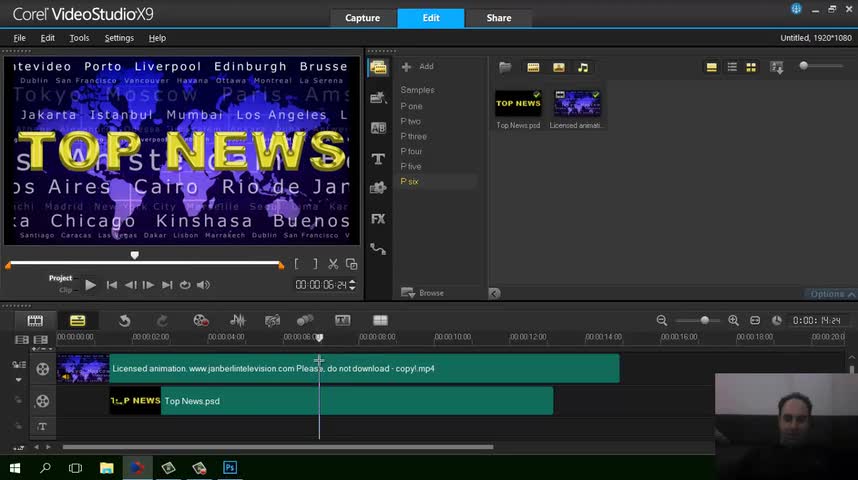Viewport: 858px width, 480px height.
Task: Open the Title library in the sidebar
Action: coord(378,158)
